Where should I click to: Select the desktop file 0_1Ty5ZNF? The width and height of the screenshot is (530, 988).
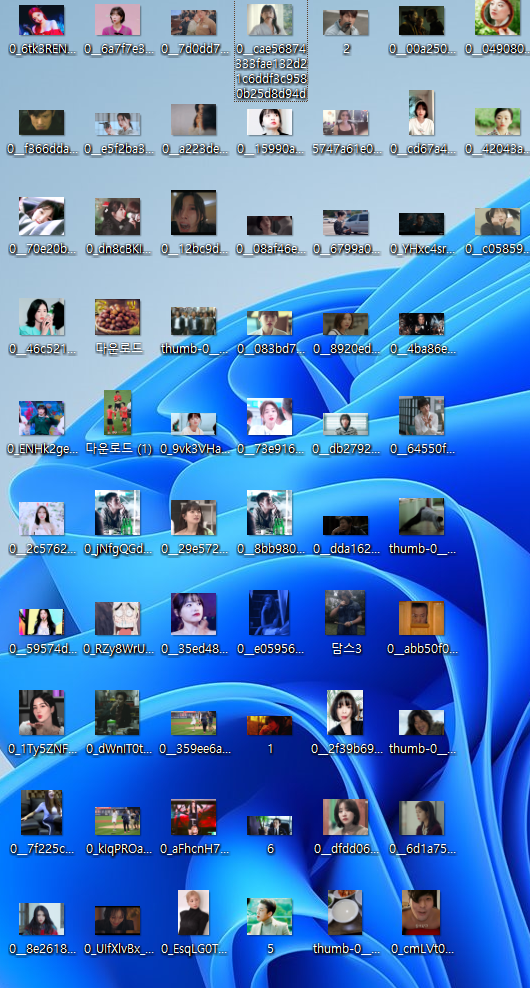tap(42, 713)
